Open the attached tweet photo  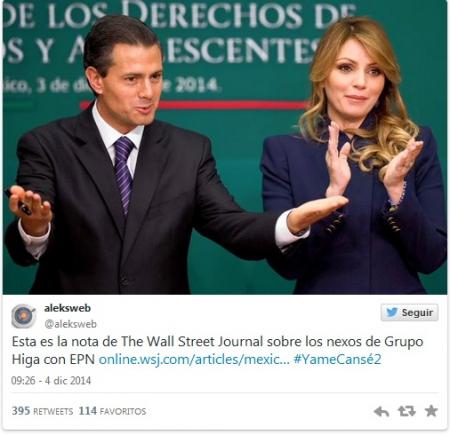[x=225, y=147]
